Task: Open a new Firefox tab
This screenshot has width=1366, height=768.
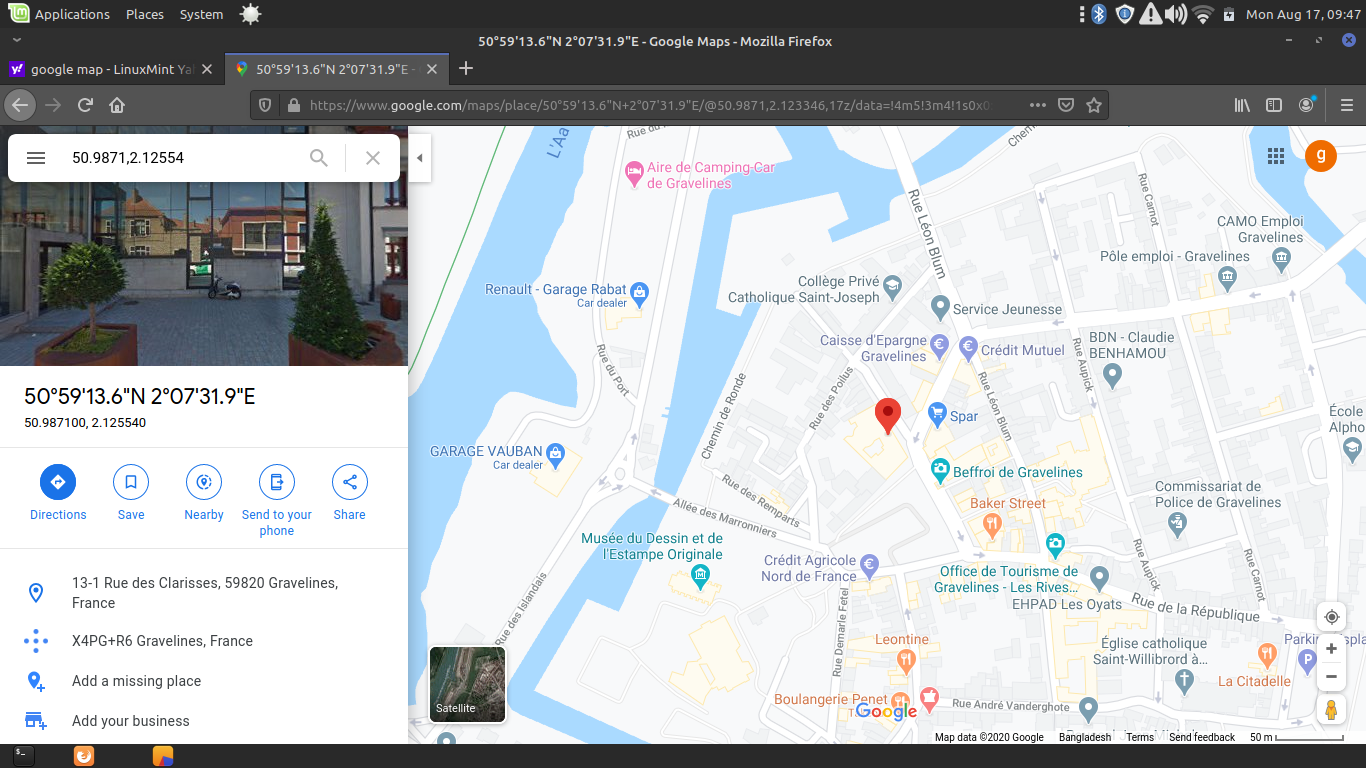Action: click(465, 69)
